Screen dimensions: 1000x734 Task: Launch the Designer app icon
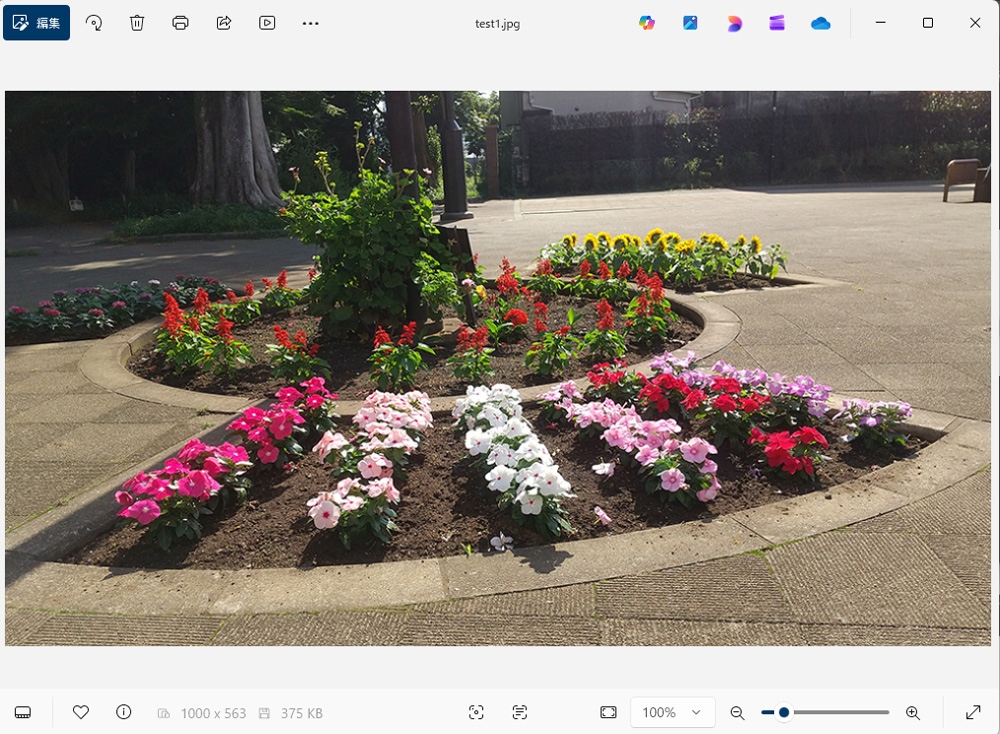tap(734, 22)
